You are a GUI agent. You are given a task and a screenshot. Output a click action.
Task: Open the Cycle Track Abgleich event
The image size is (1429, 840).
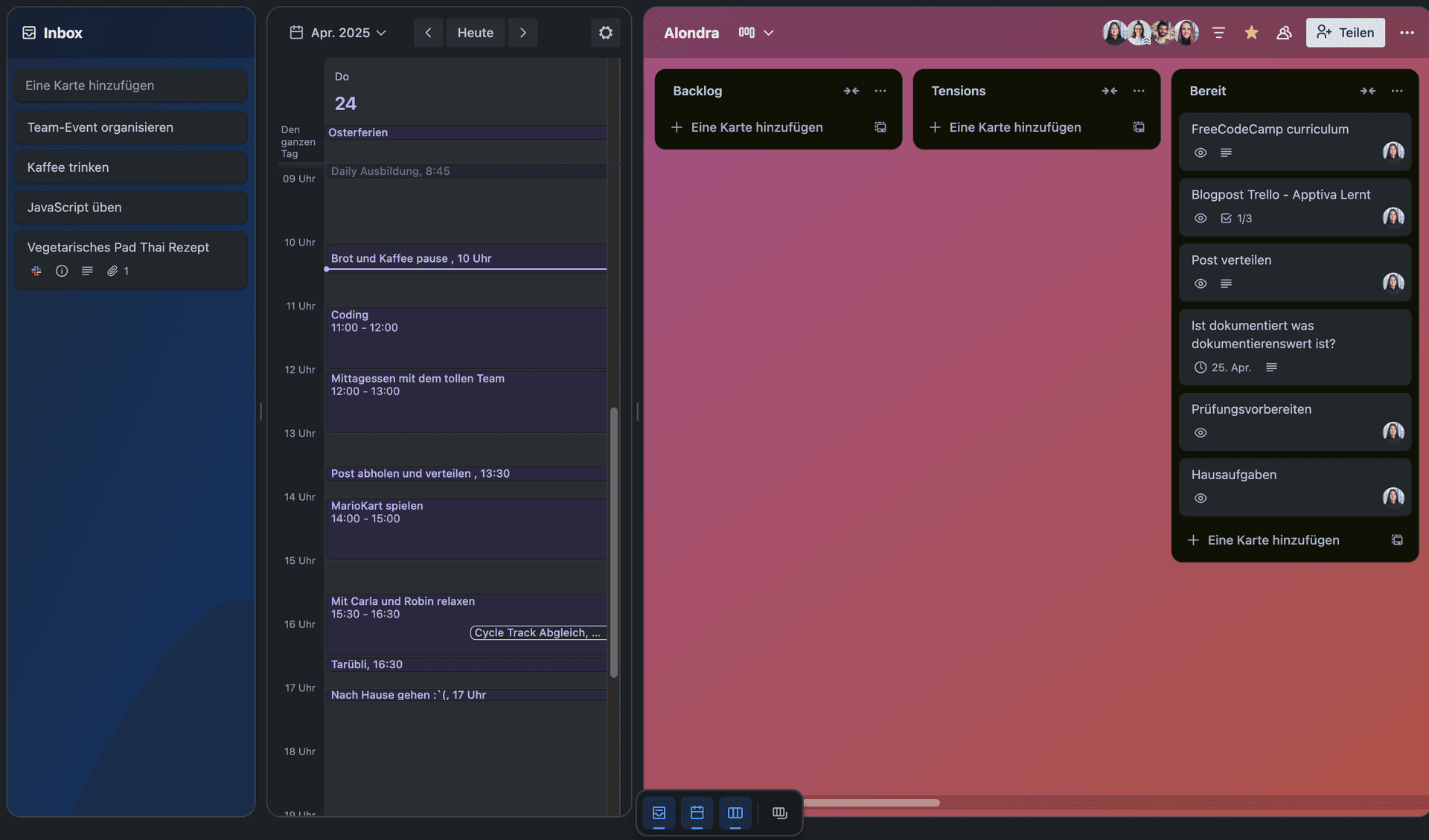pos(538,632)
